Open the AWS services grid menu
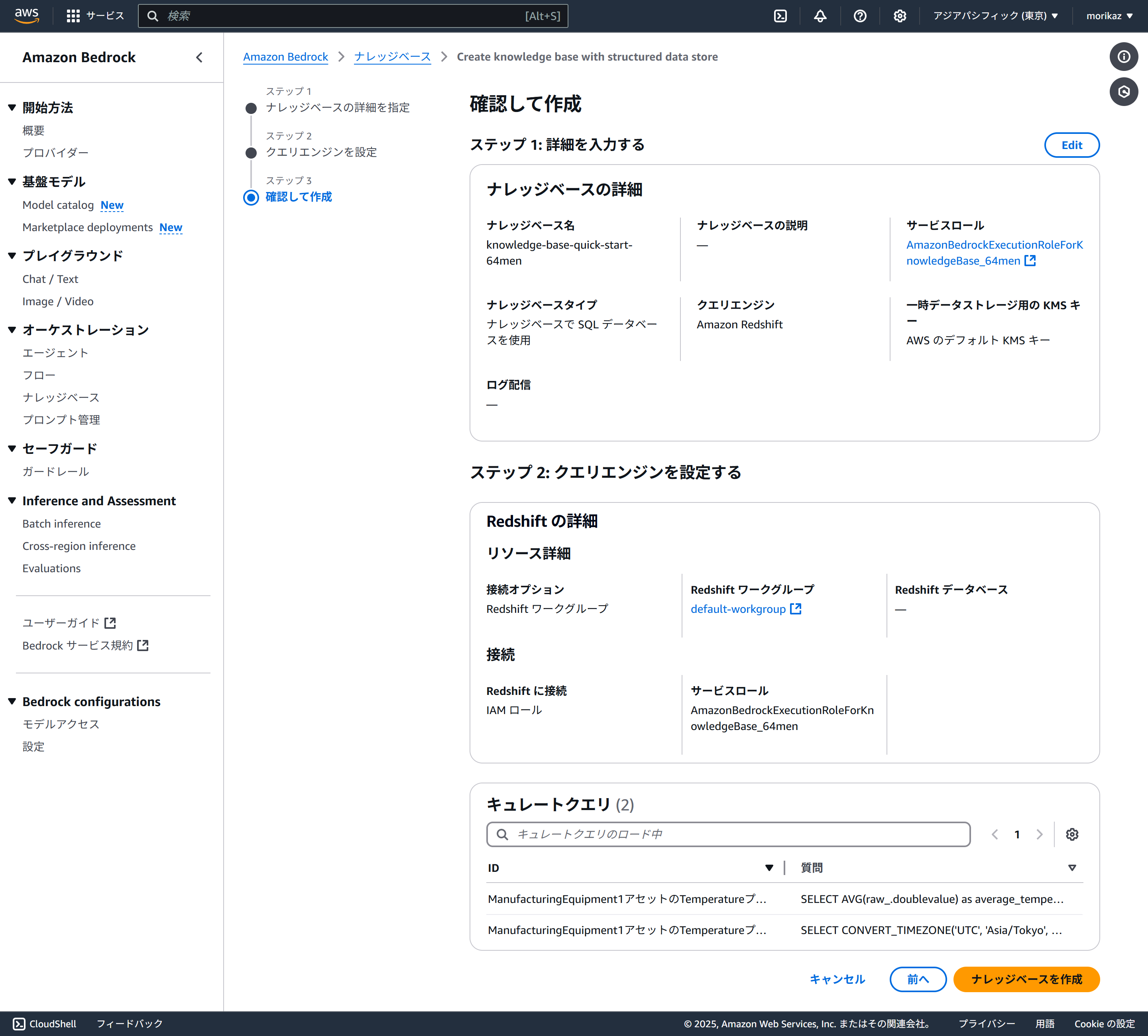The height and width of the screenshot is (1036, 1148). point(73,16)
